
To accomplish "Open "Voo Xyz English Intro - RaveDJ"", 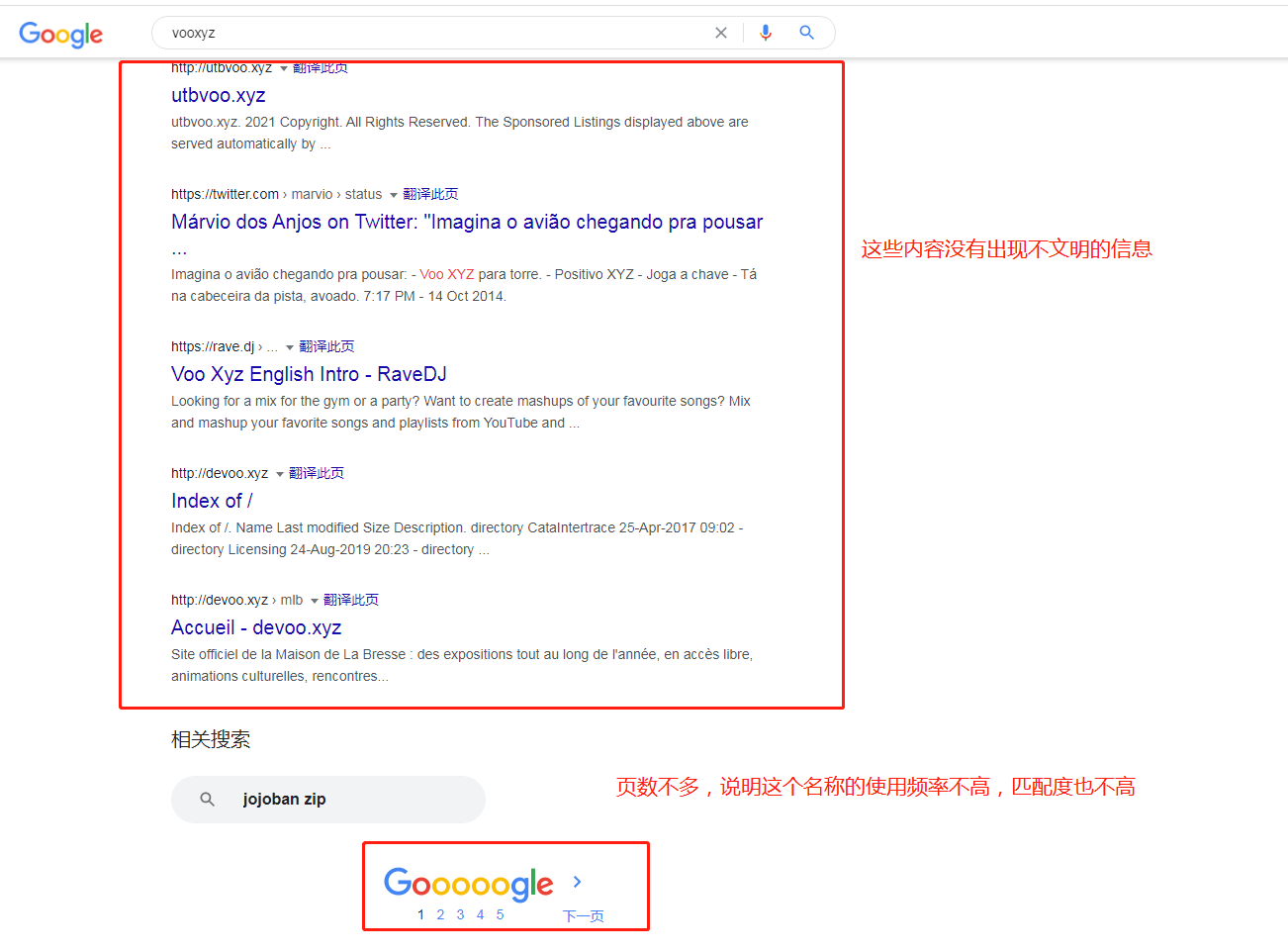I will (309, 373).
